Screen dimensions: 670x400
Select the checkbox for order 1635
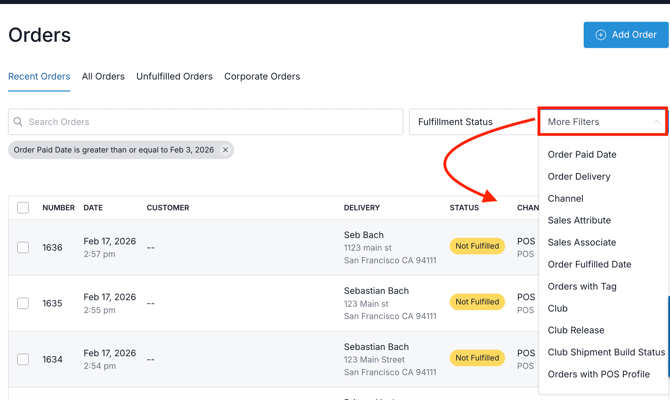point(23,303)
